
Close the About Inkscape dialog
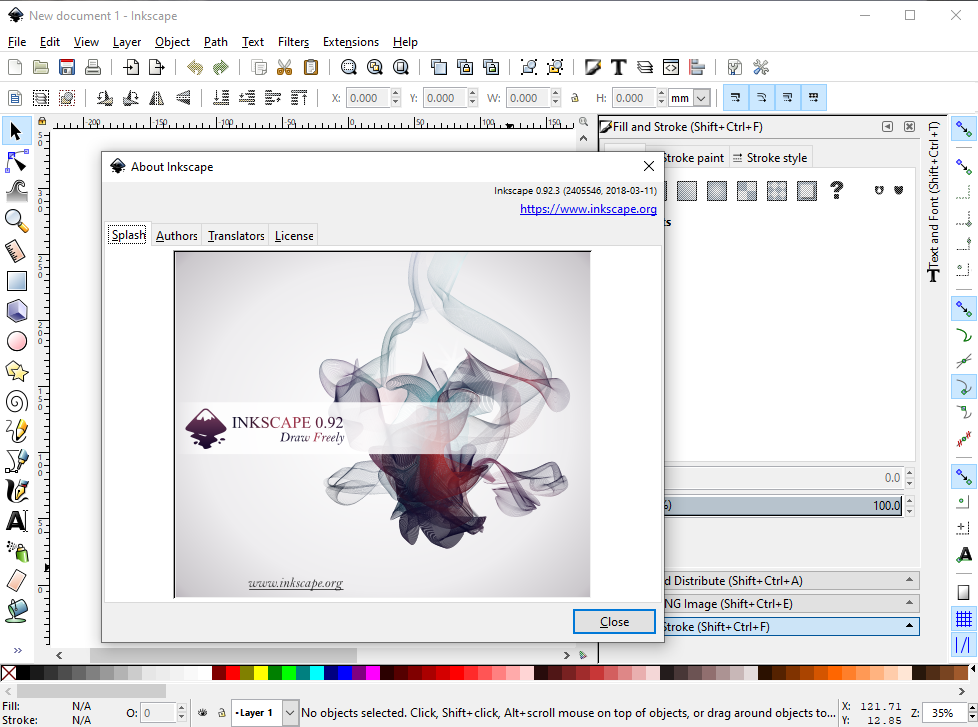614,621
